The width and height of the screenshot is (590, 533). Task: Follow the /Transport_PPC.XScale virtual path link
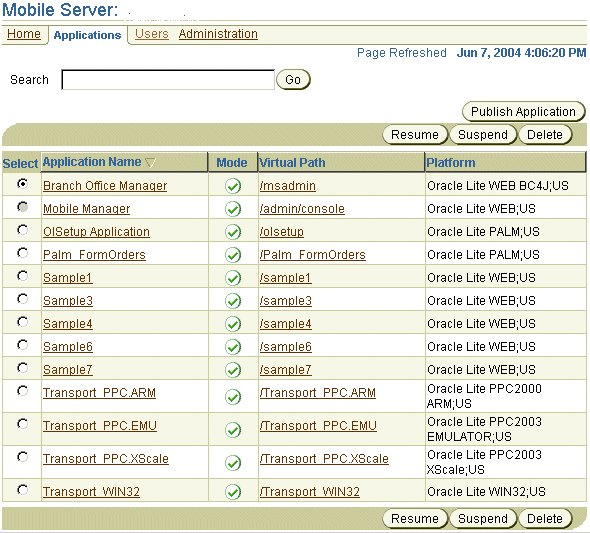tap(324, 459)
